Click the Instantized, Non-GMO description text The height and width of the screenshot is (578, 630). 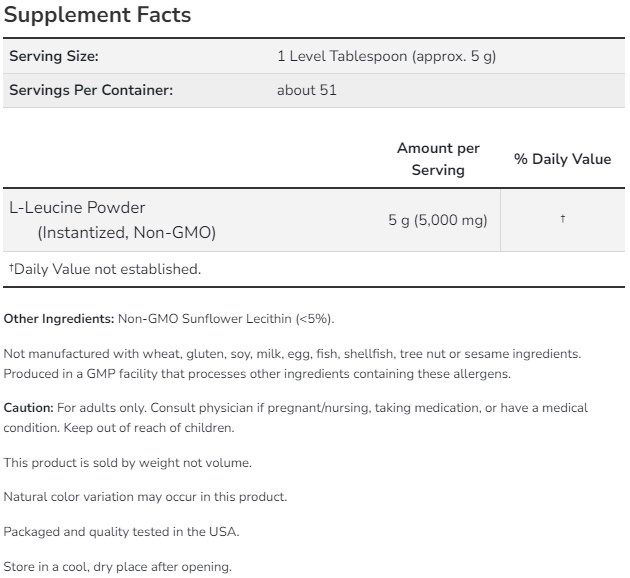pyautogui.click(x=126, y=233)
